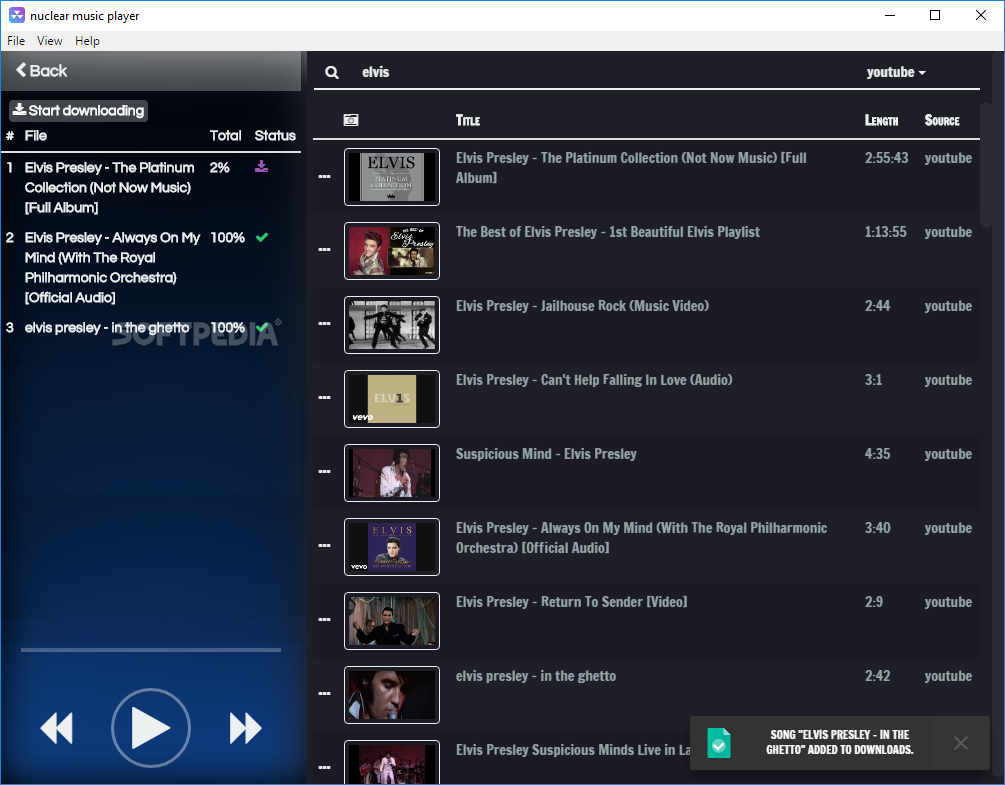Click Start downloading button

tap(79, 110)
